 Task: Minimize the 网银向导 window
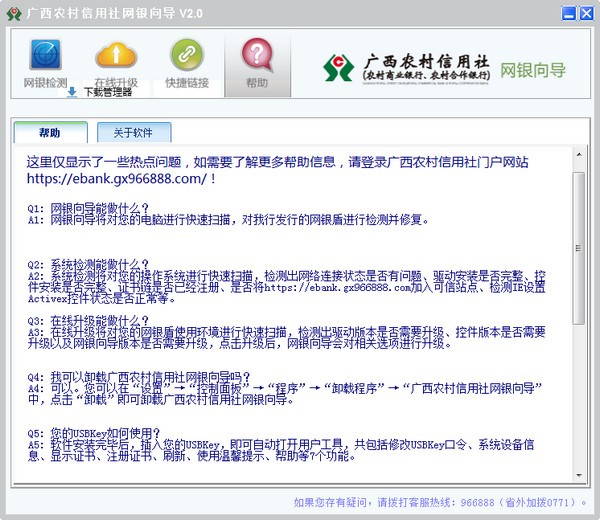click(x=569, y=13)
